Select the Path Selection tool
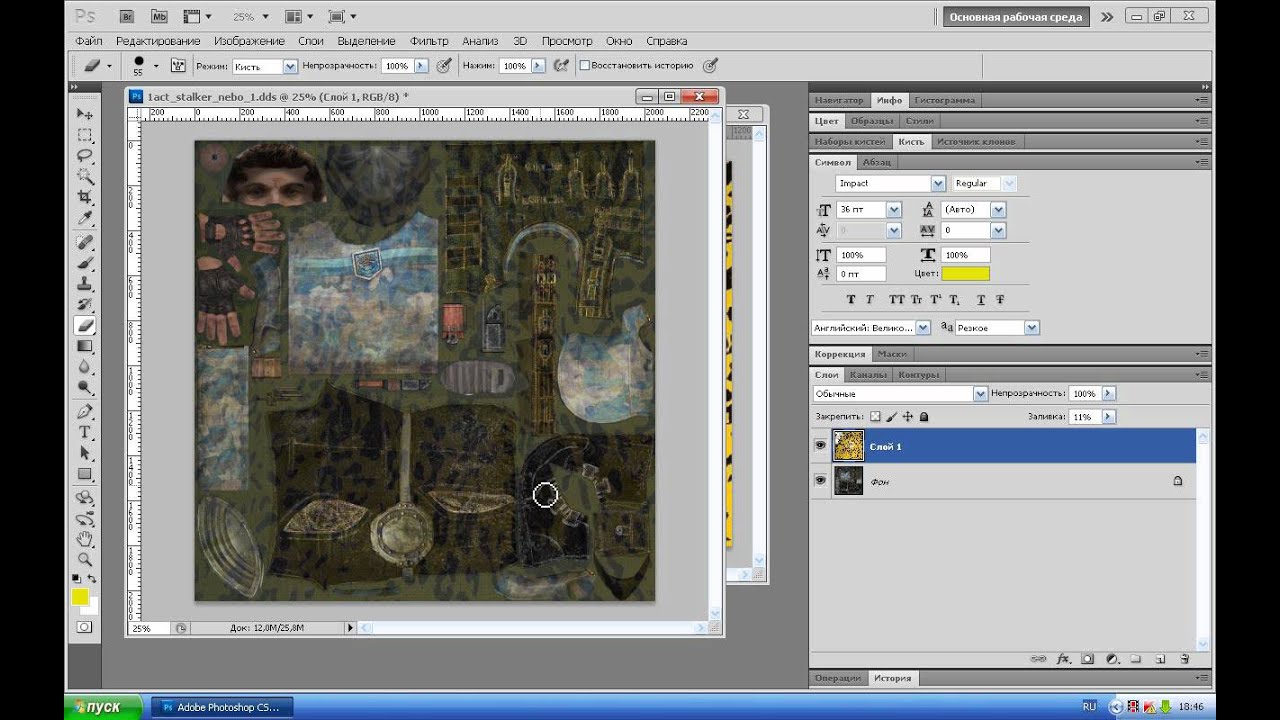The height and width of the screenshot is (720, 1280). (85, 453)
